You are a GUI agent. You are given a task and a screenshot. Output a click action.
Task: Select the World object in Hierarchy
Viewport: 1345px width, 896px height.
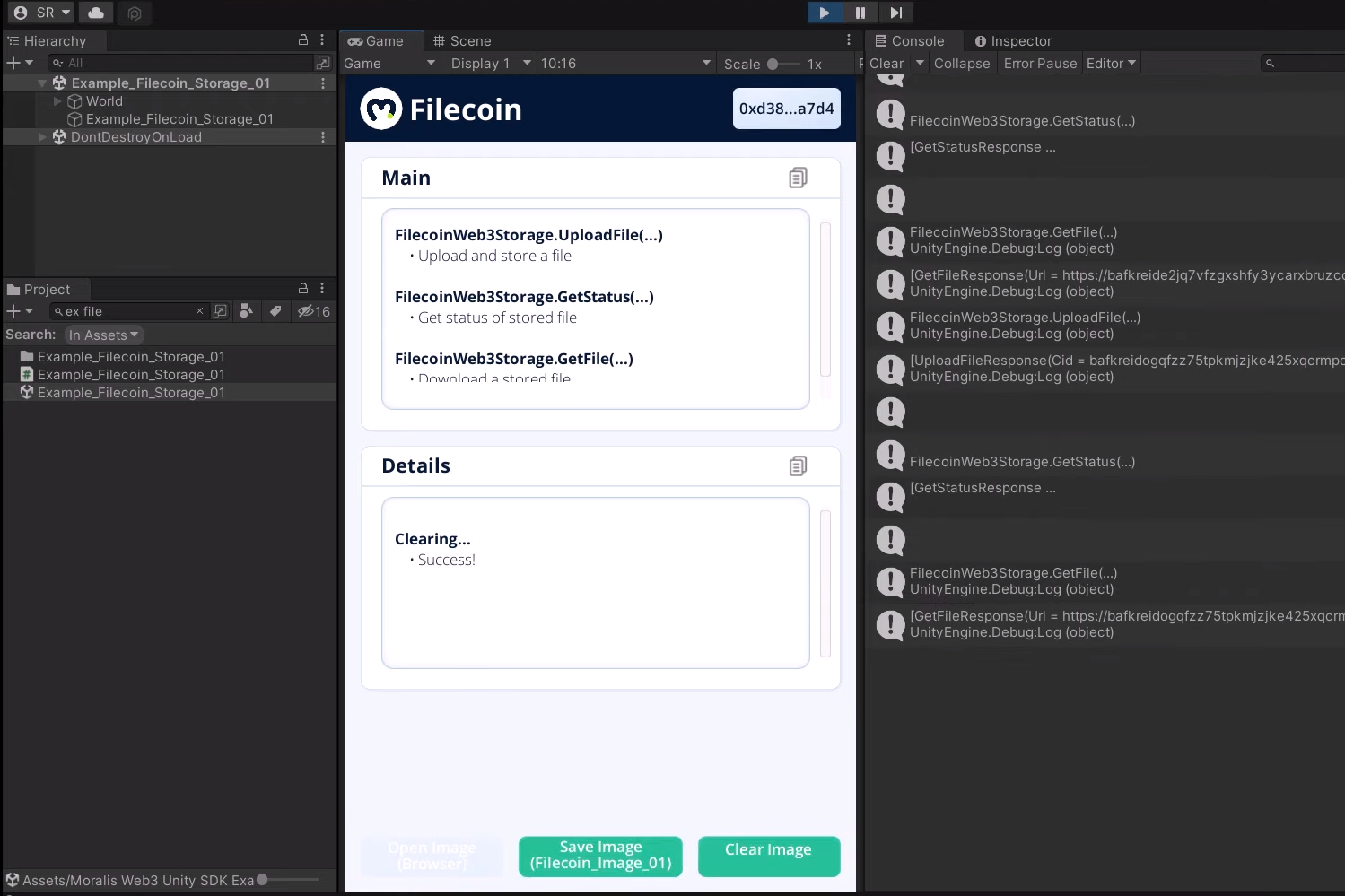104,101
